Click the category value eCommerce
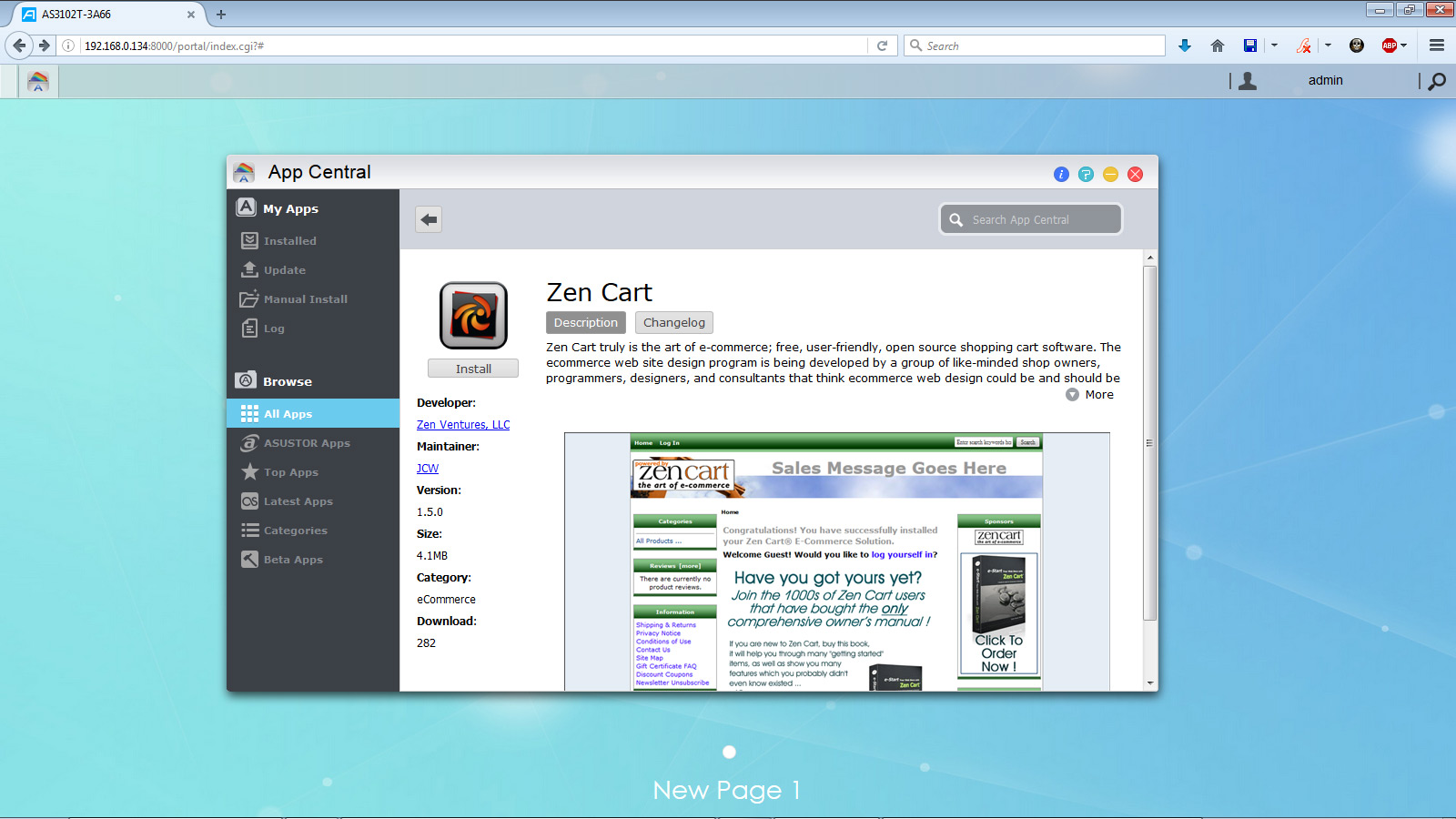 pos(446,600)
